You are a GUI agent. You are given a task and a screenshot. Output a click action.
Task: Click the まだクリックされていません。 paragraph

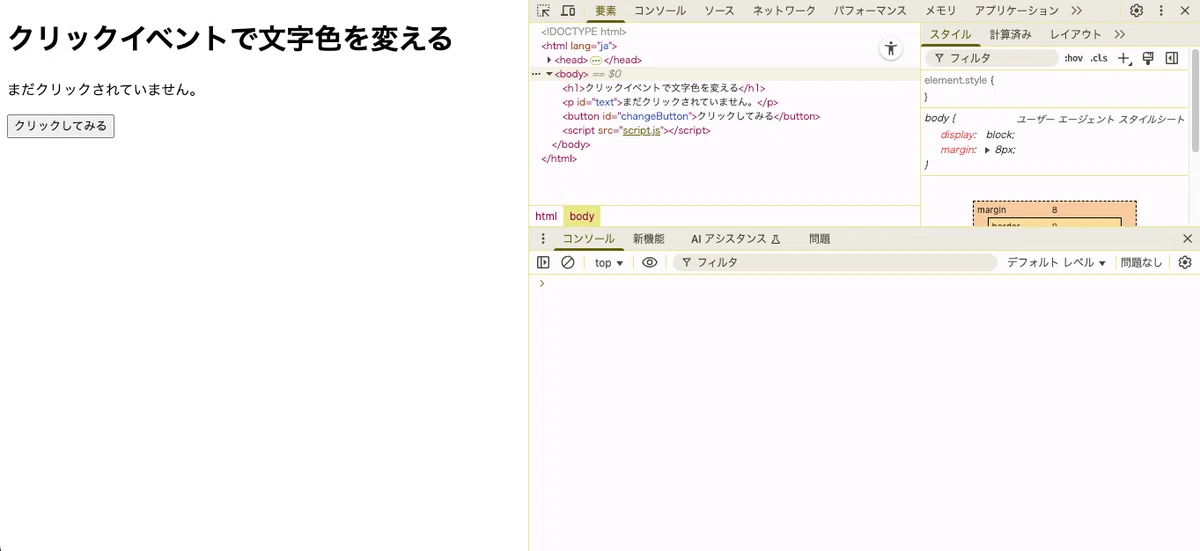click(102, 90)
